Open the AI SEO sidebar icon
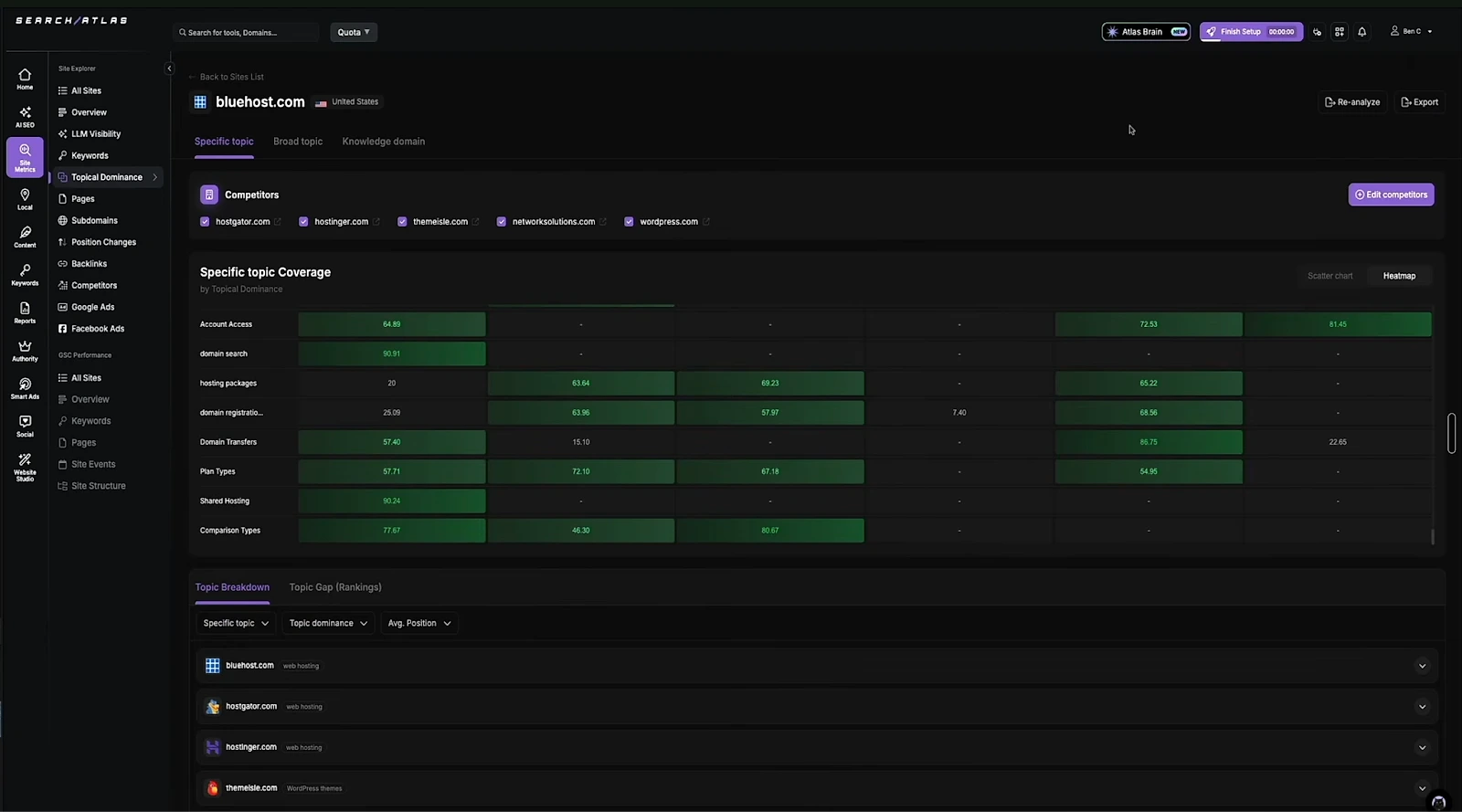The height and width of the screenshot is (812, 1462). click(x=25, y=117)
